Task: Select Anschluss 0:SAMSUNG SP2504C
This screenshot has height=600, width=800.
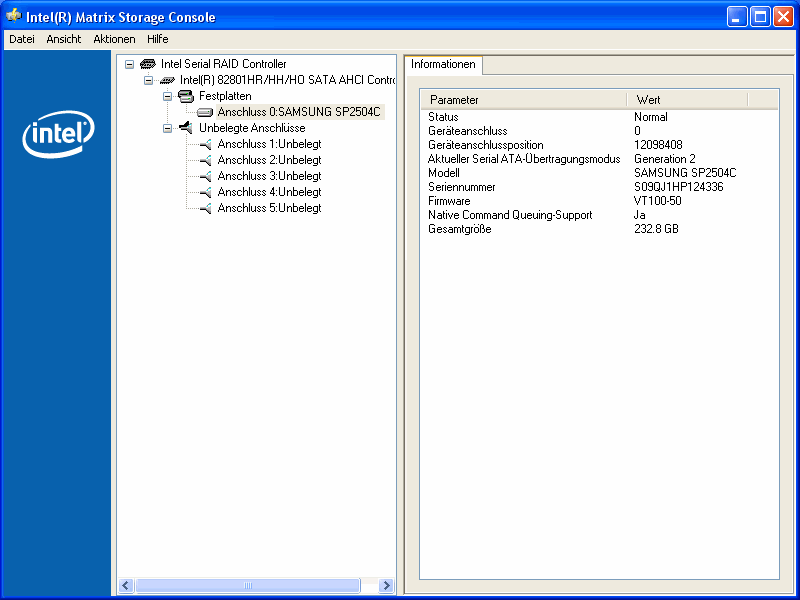Action: pyautogui.click(x=299, y=112)
